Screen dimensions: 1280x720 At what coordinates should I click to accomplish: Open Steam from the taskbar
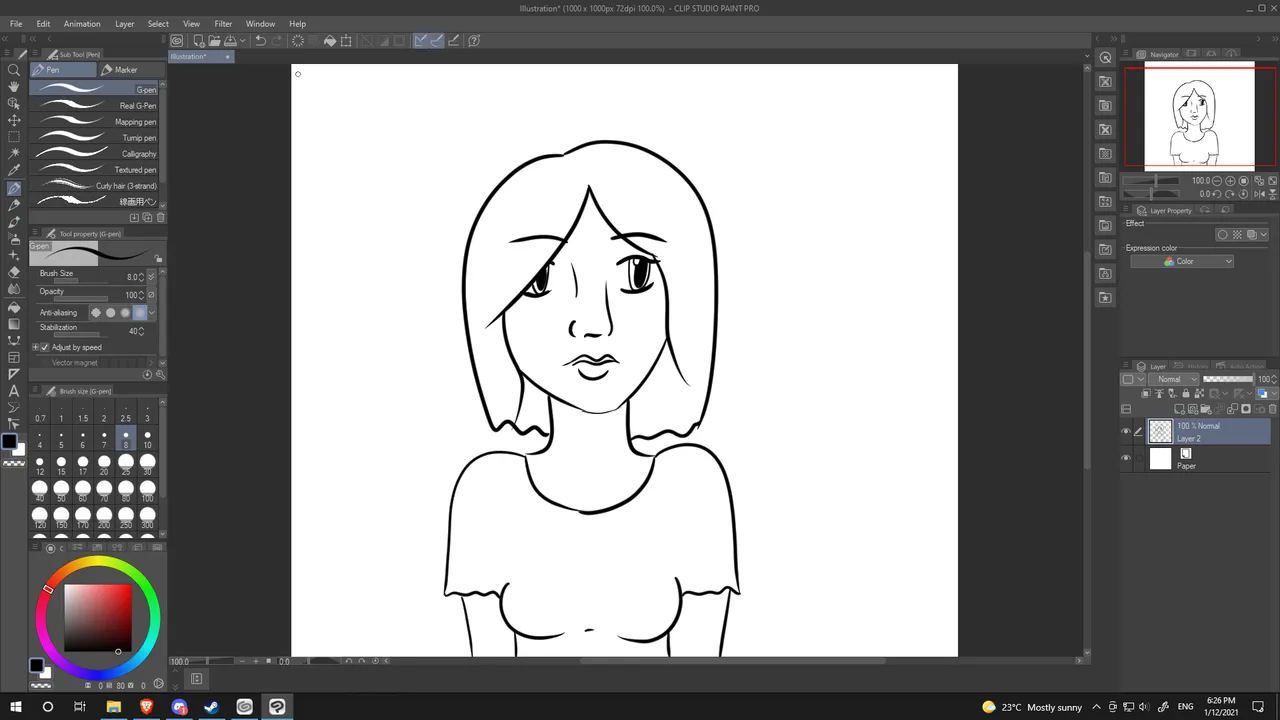point(212,707)
